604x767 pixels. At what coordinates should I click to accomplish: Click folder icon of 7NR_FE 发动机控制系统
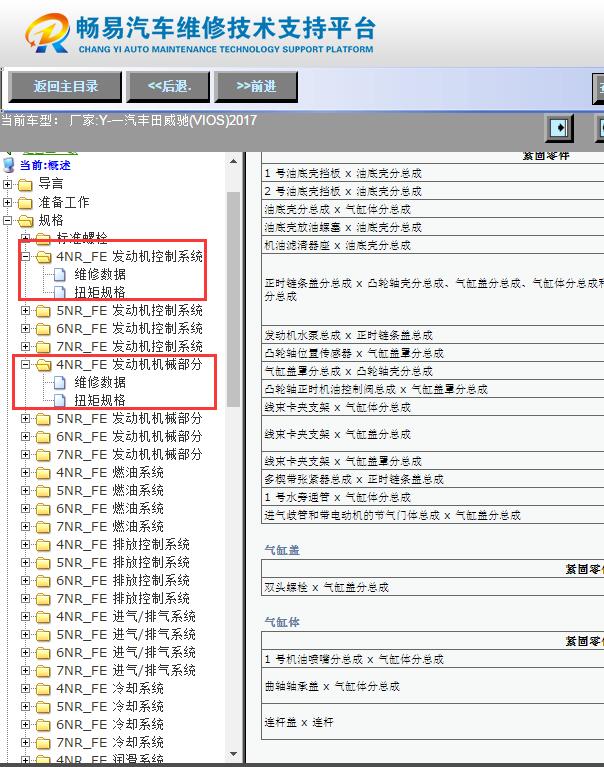pos(44,347)
